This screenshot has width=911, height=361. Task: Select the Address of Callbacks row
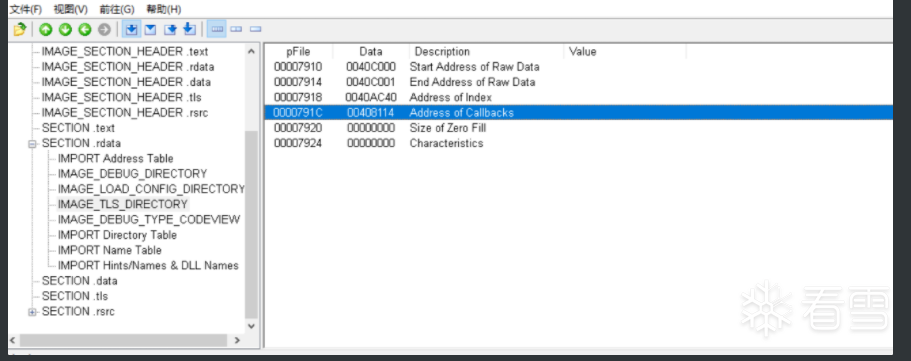579,112
